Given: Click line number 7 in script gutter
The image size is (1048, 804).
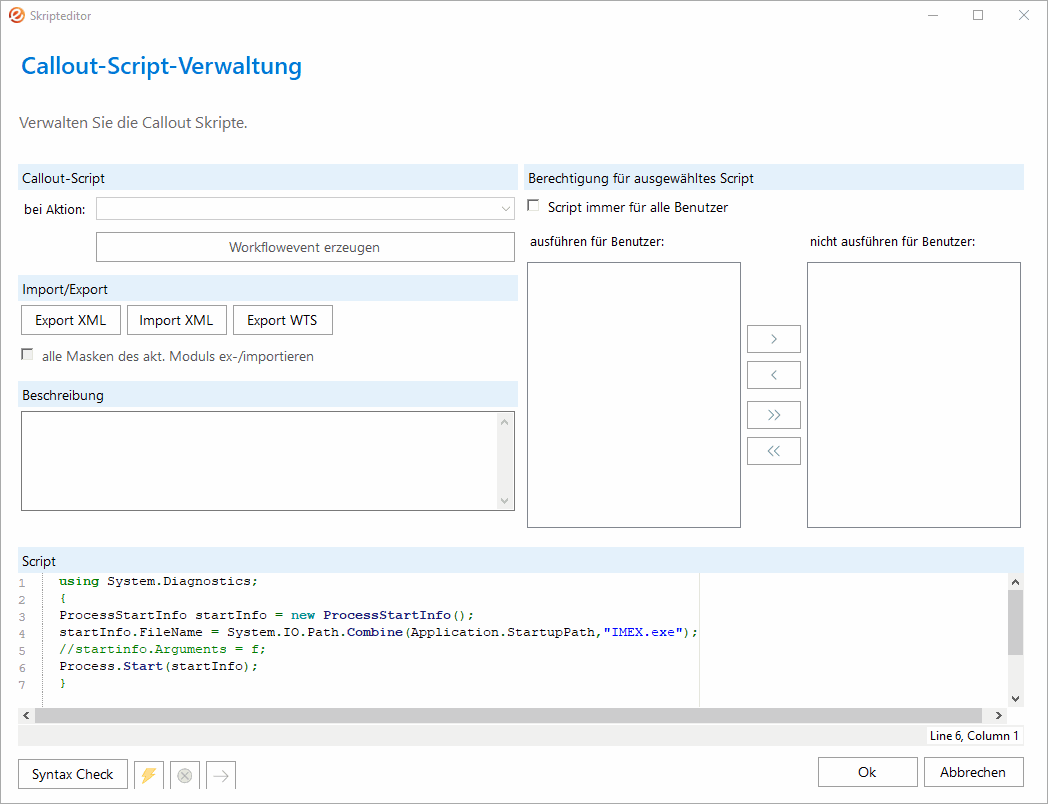Looking at the screenshot, I should pos(22,684).
